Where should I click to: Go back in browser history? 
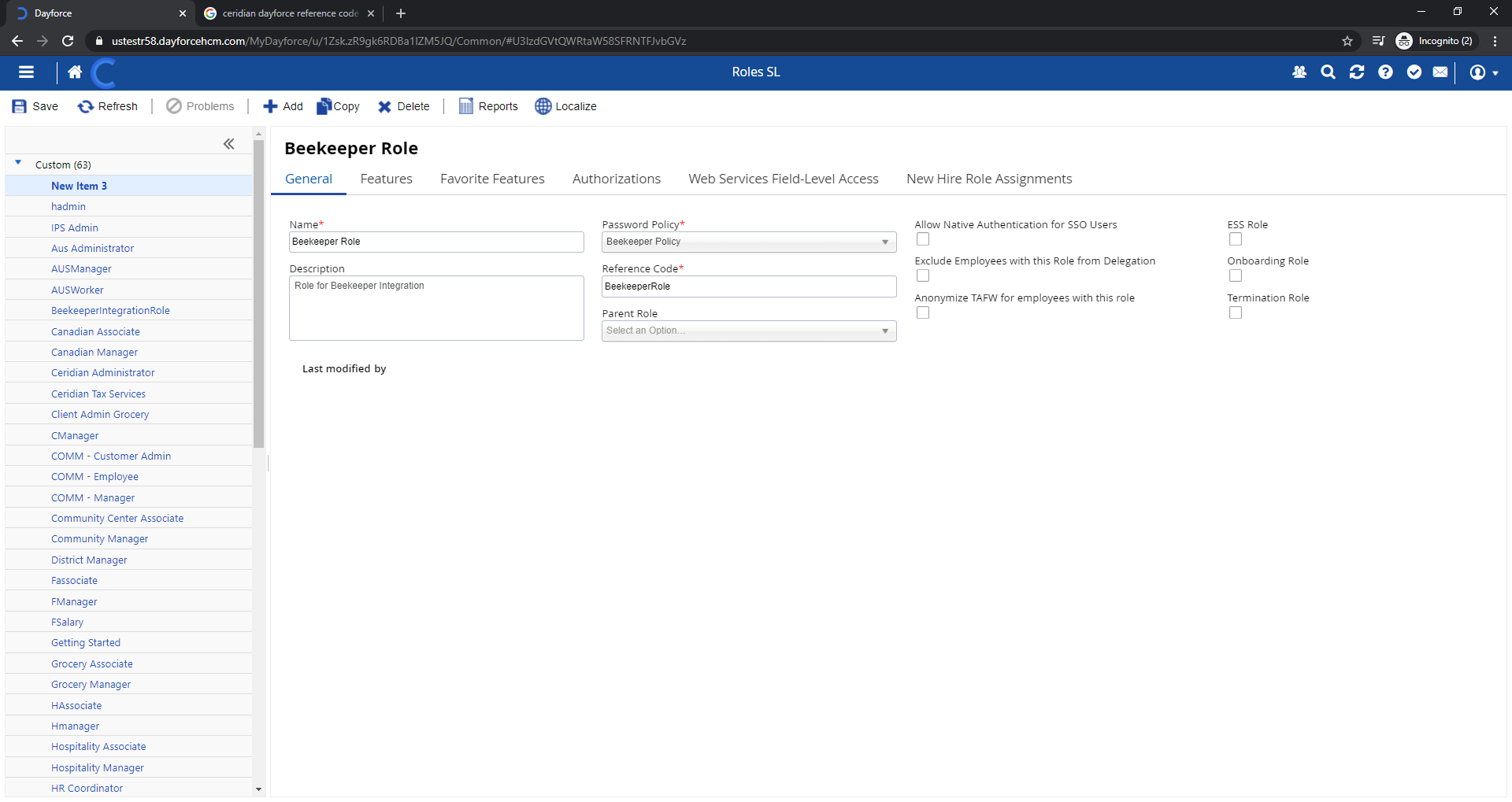(17, 41)
